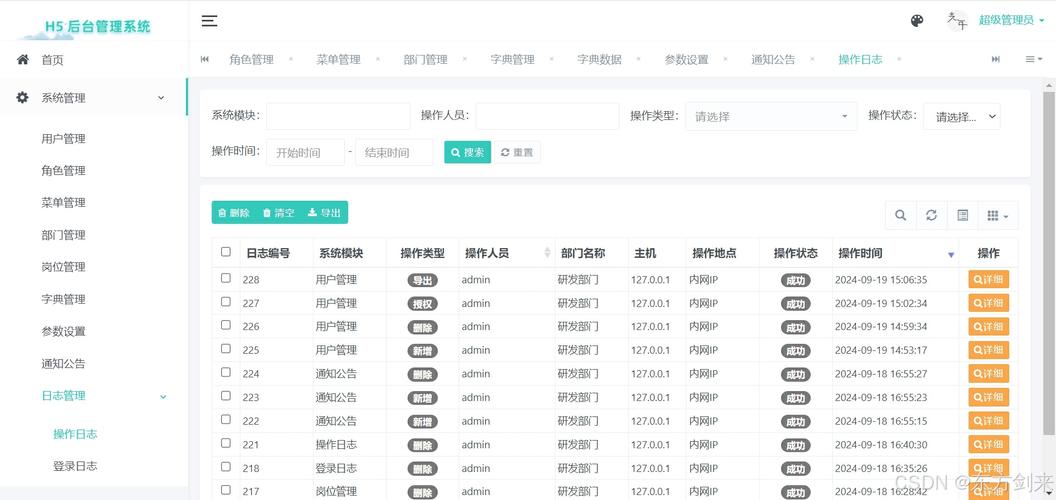This screenshot has height=500, width=1056.
Task: Open 详细 for log 228
Action: click(989, 280)
